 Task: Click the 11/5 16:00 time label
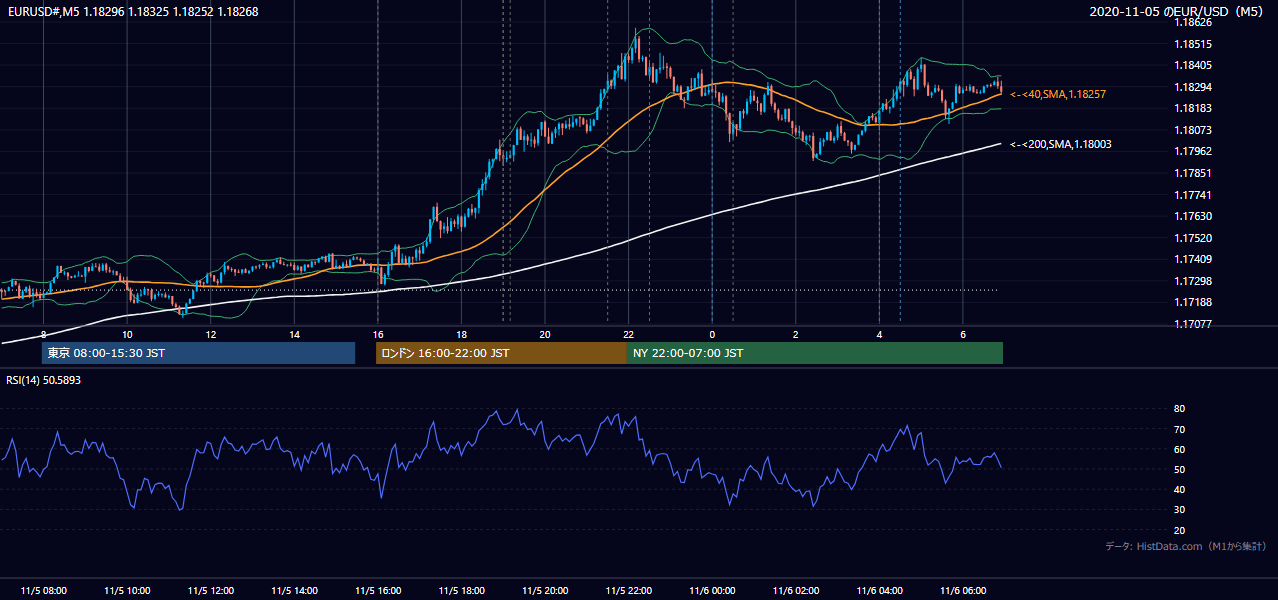378,591
